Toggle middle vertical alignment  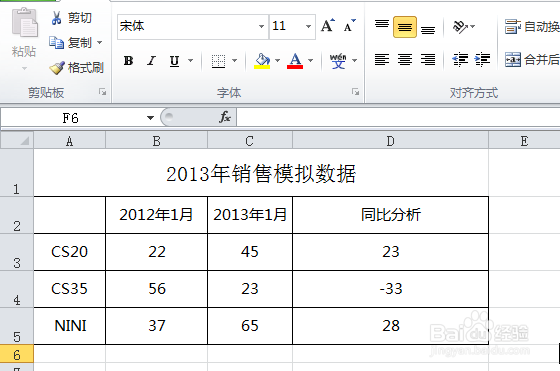point(405,27)
